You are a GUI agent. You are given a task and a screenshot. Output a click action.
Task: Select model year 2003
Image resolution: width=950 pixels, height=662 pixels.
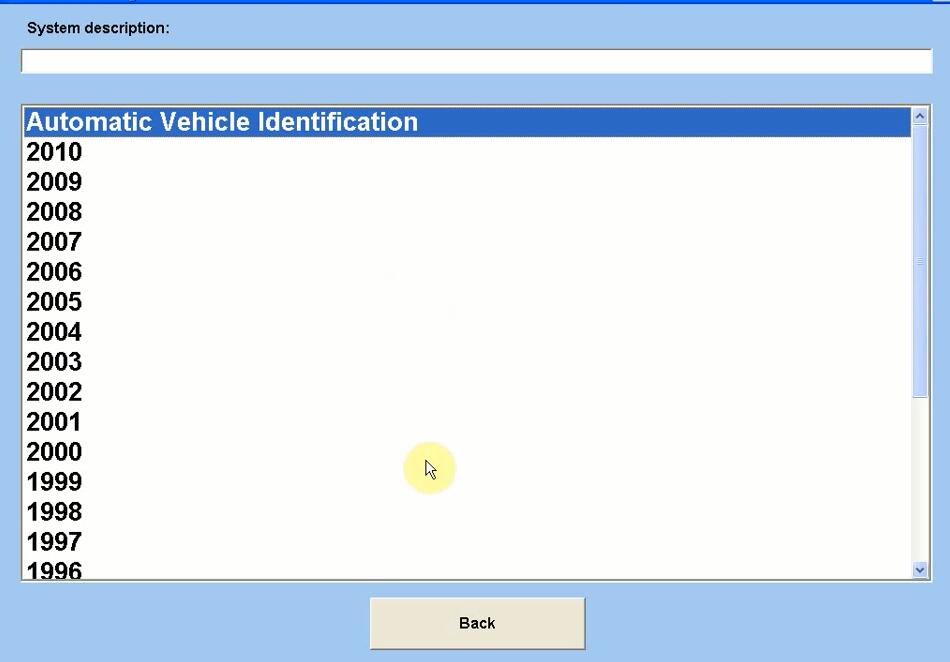point(467,362)
